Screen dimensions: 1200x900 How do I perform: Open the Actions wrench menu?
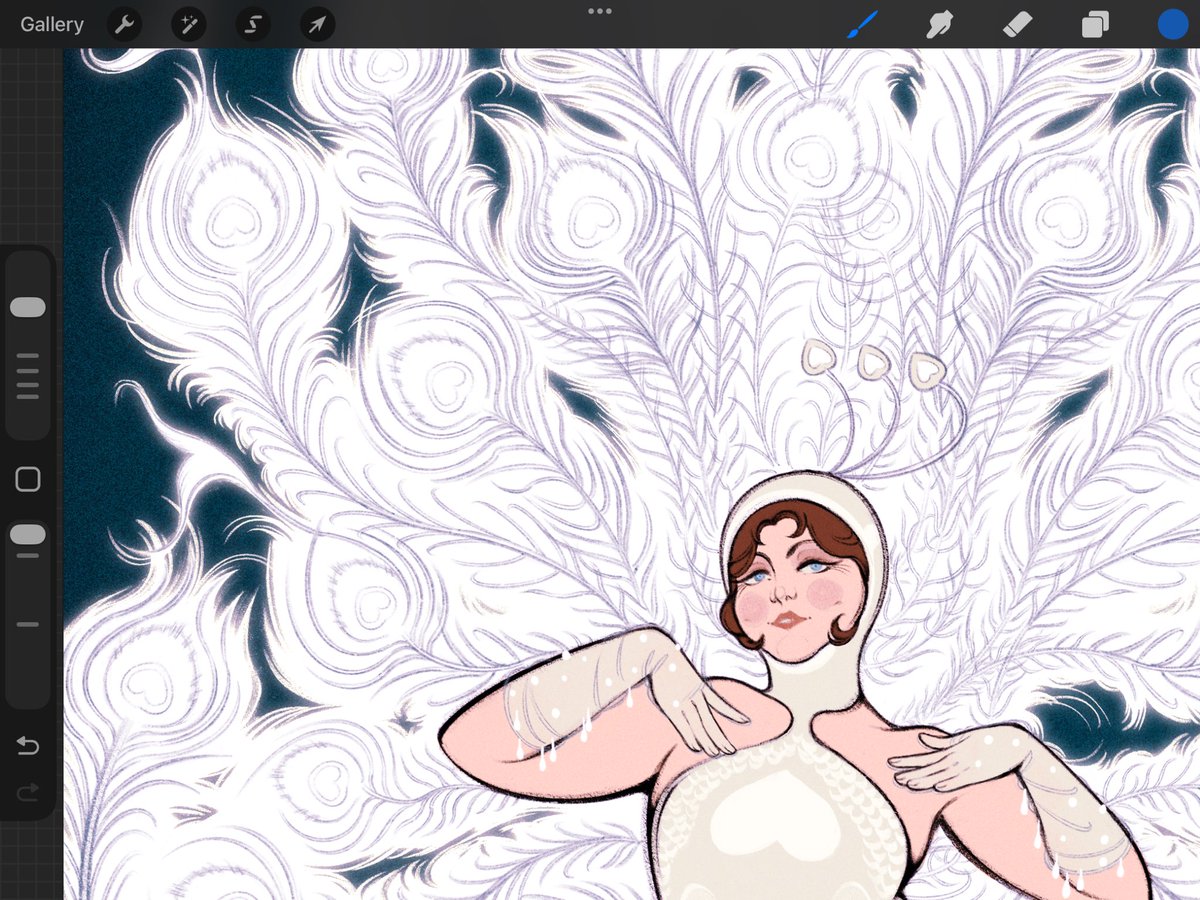point(124,24)
